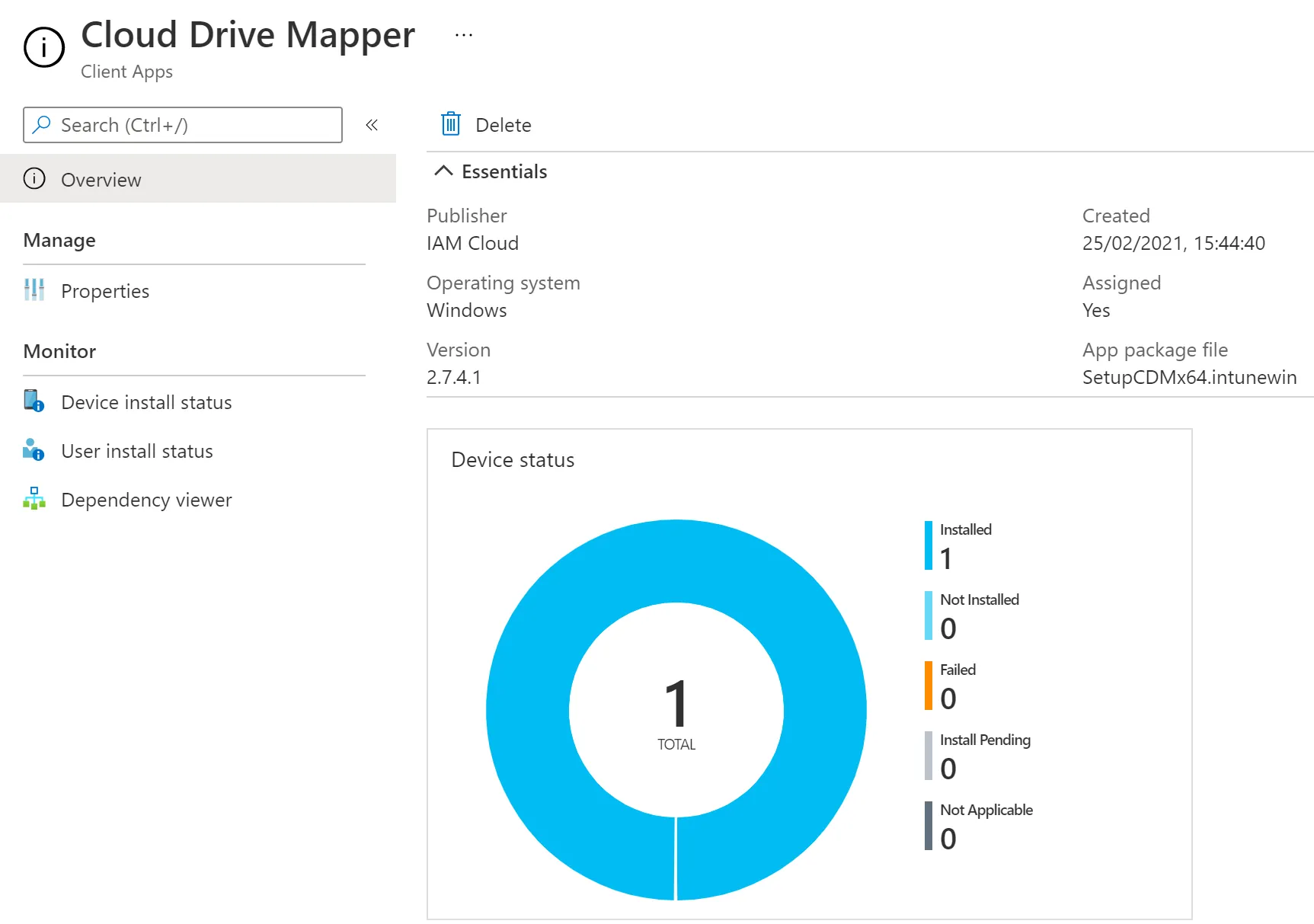Viewport: 1314px width, 924px height.
Task: Click the publisher value IAM Cloud
Action: pos(472,243)
